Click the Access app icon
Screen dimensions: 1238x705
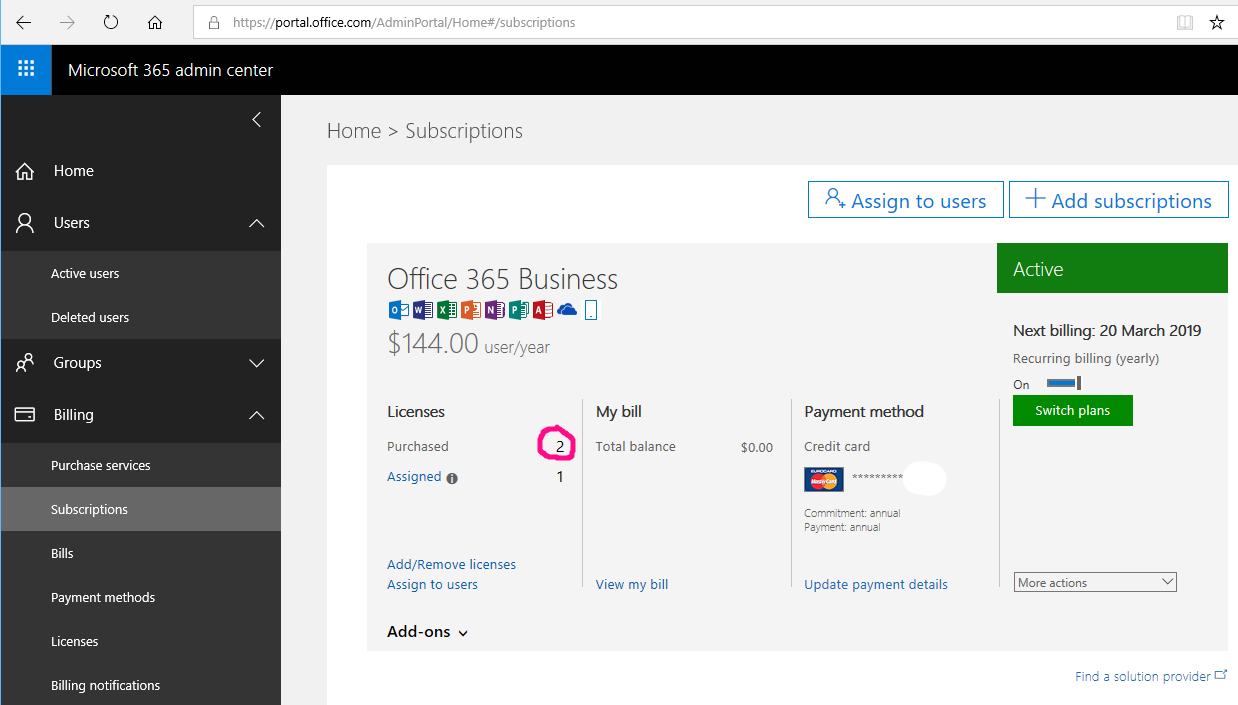543,310
